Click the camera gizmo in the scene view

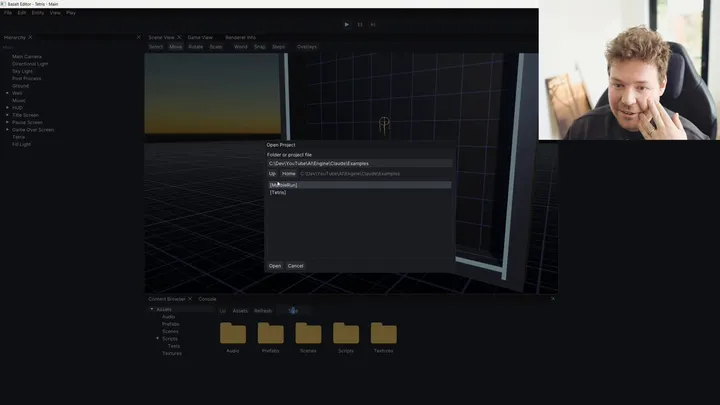point(384,125)
